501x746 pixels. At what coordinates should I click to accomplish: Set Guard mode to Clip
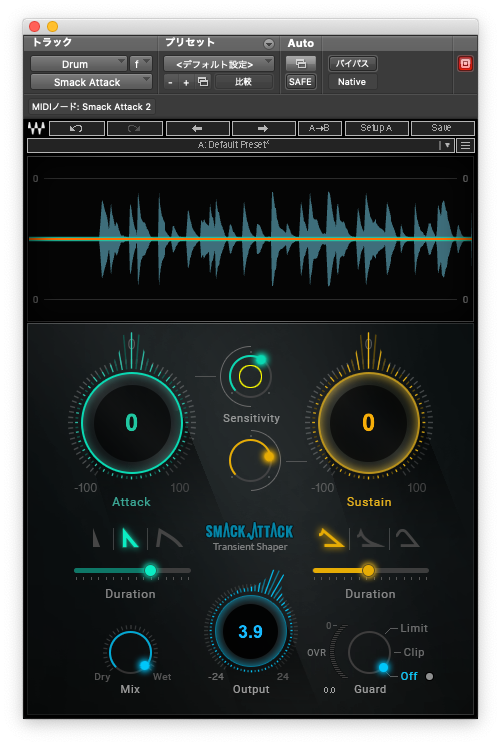coord(413,652)
